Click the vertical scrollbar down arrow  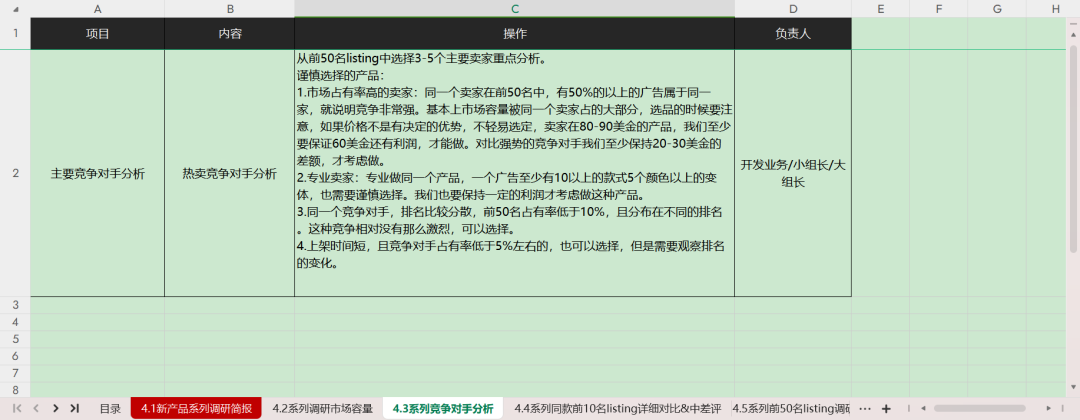[1074, 387]
